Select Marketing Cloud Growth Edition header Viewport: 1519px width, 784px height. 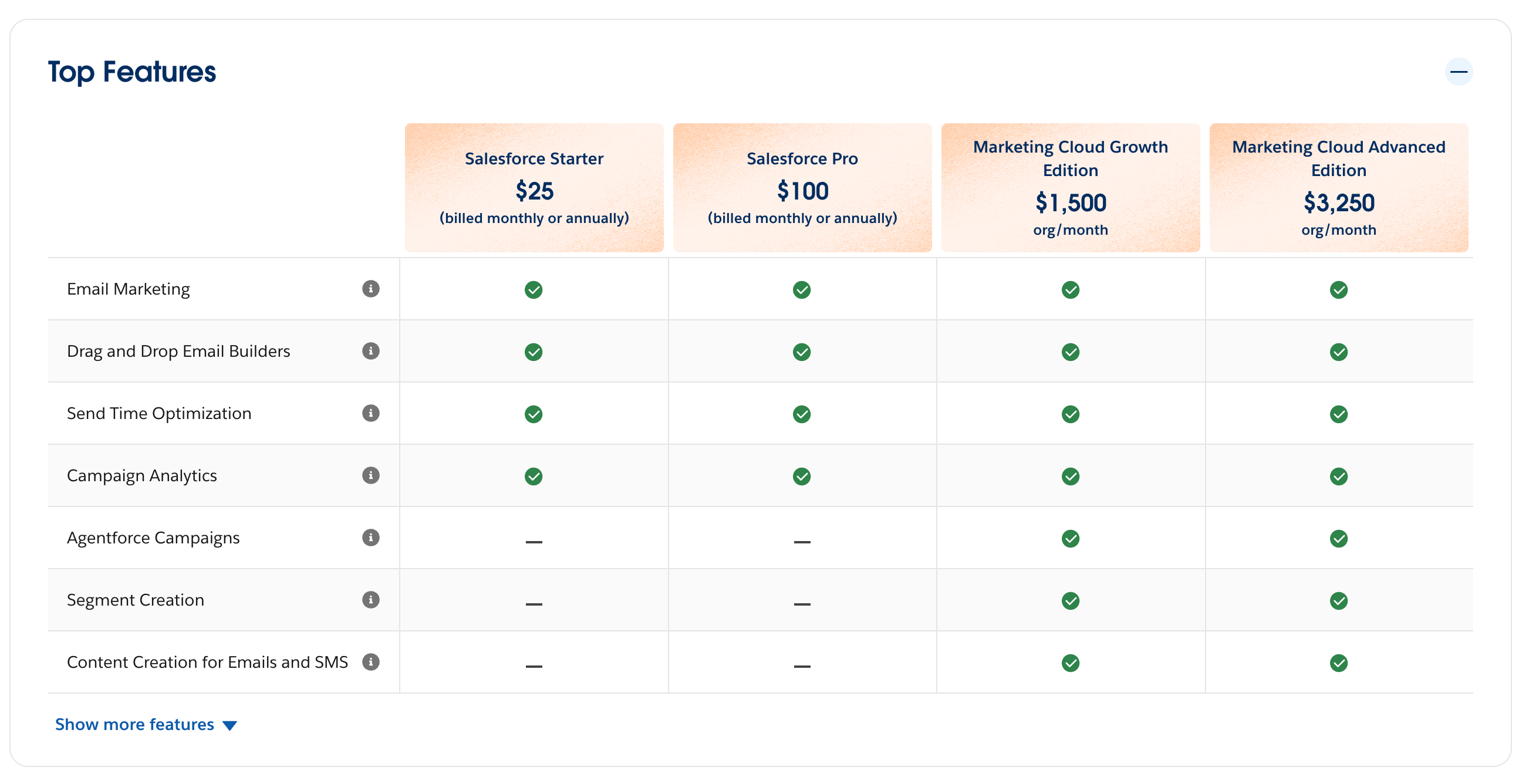pos(1070,188)
